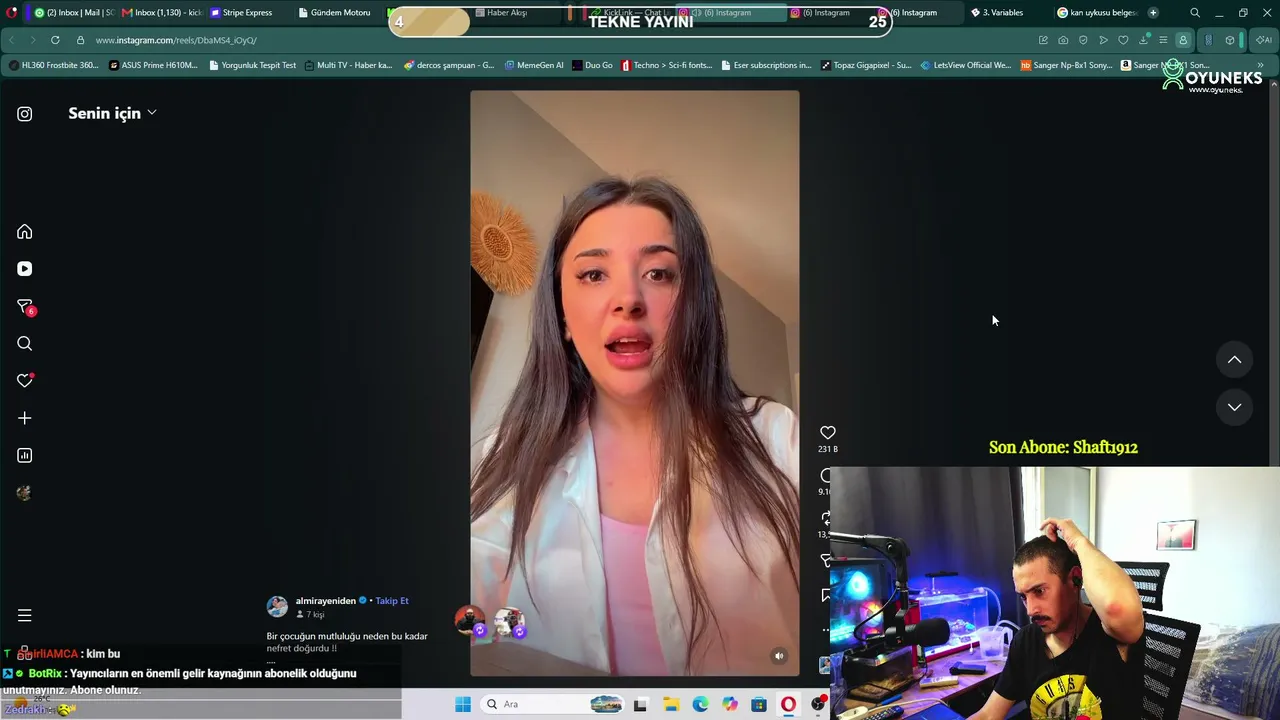Open Copilot from the taskbar
The height and width of the screenshot is (720, 1280).
pyautogui.click(x=730, y=704)
